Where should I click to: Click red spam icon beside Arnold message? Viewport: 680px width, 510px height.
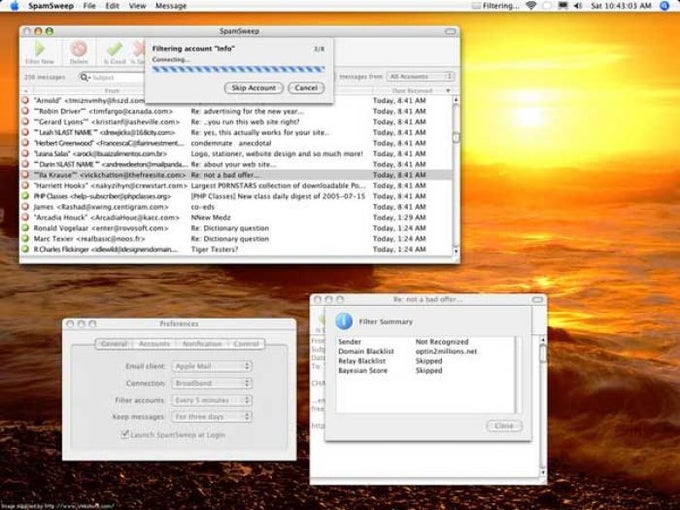[27, 101]
